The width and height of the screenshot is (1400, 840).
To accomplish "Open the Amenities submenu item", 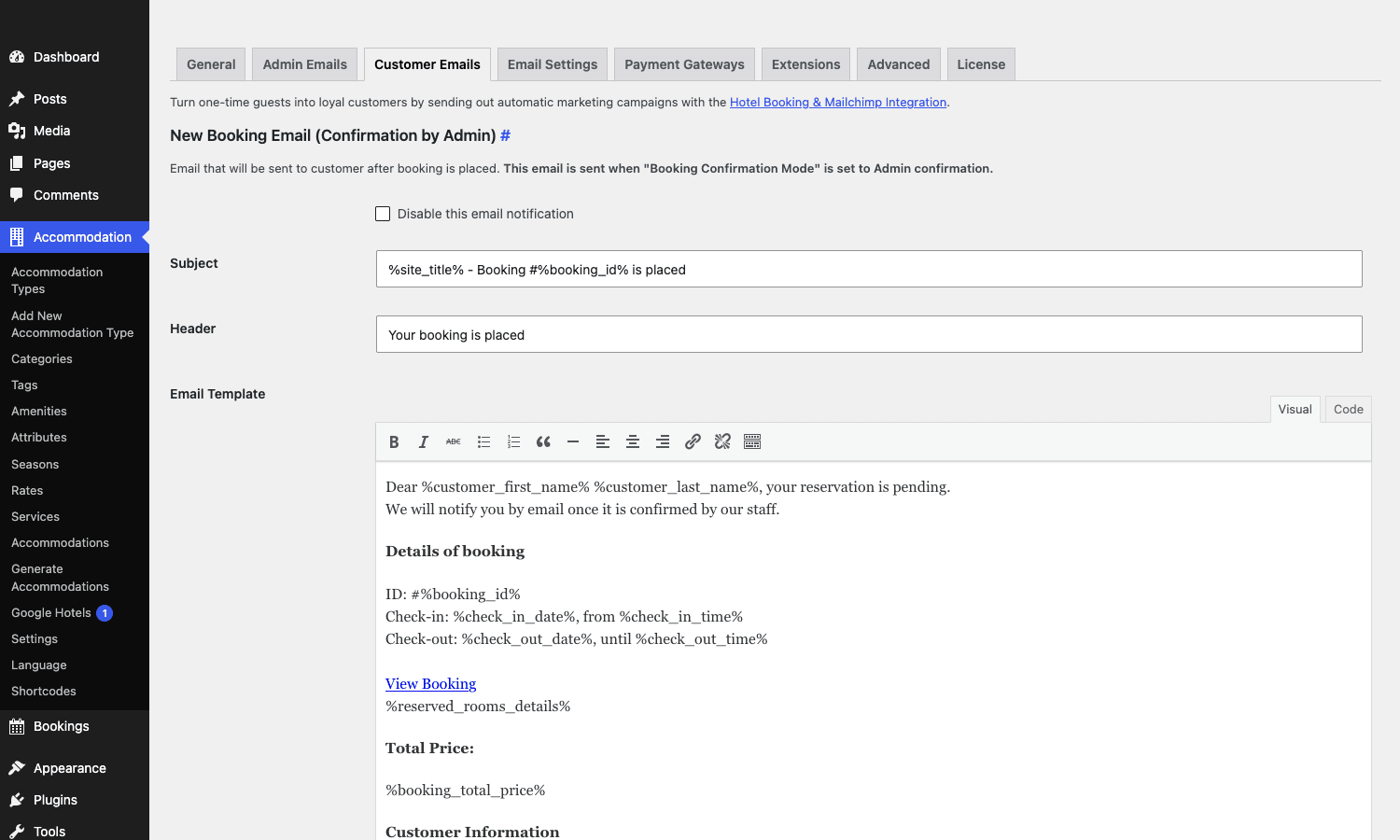I will (x=75, y=412).
